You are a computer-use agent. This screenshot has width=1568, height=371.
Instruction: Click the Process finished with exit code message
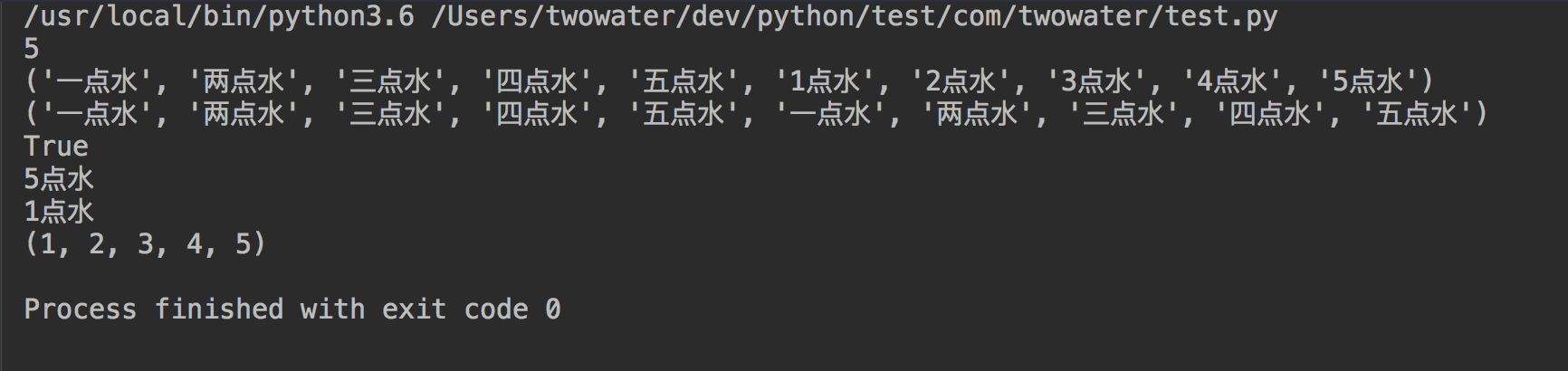292,309
